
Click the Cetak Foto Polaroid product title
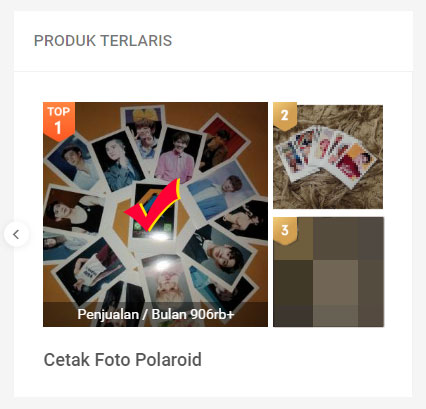tap(123, 360)
